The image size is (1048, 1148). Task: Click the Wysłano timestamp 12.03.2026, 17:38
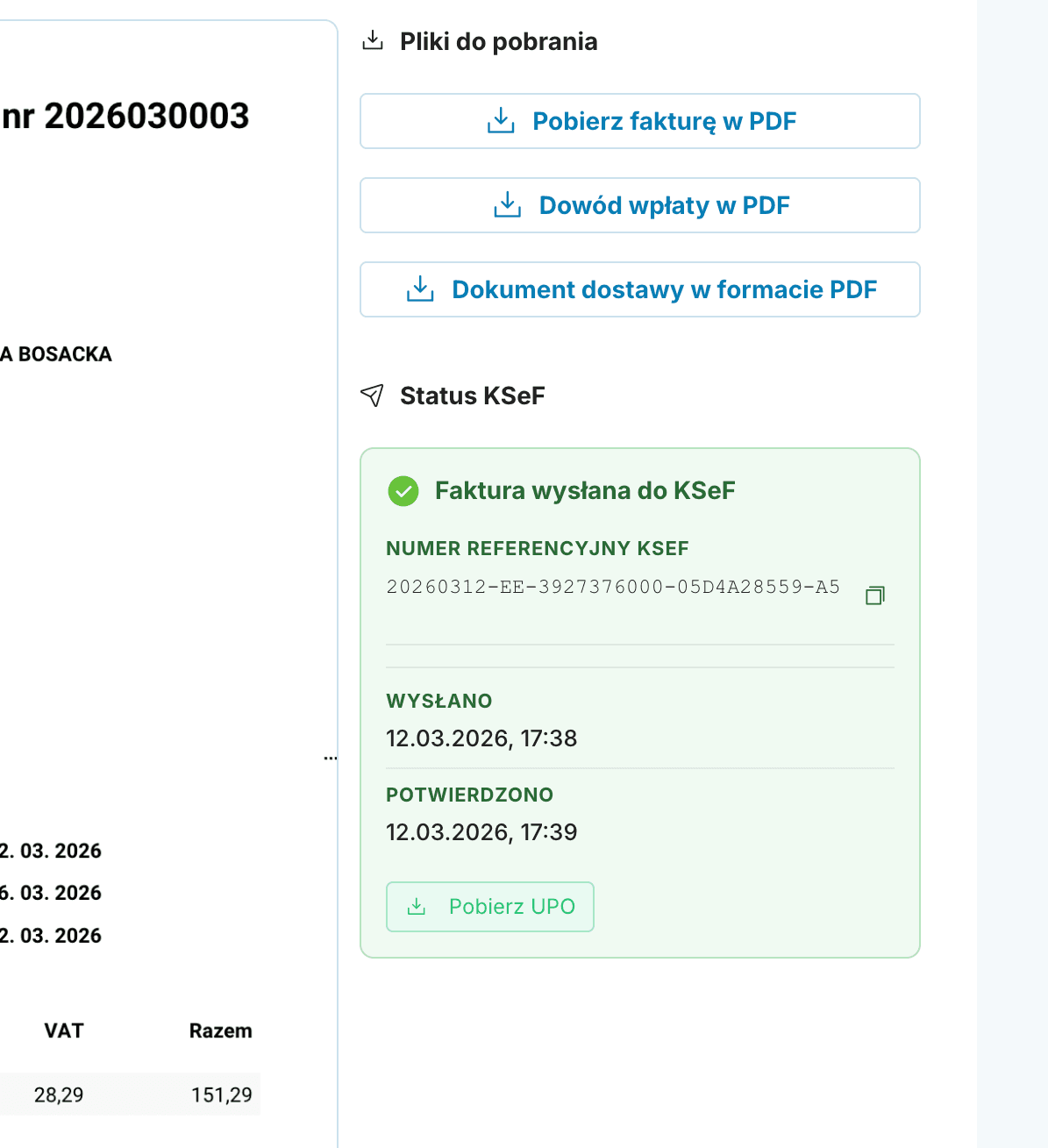click(481, 738)
